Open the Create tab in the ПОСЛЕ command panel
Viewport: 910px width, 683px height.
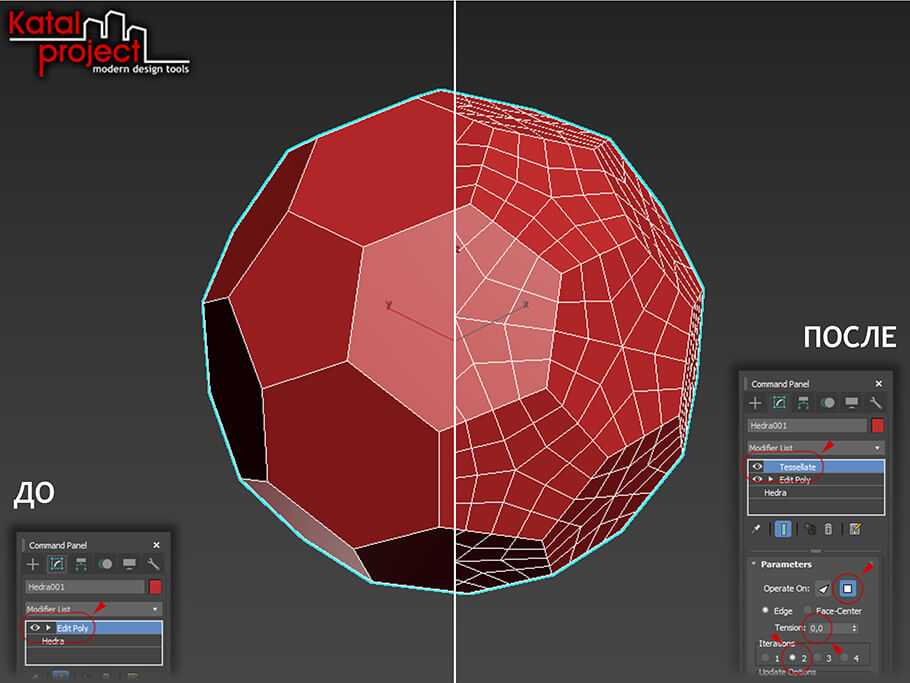tap(756, 403)
